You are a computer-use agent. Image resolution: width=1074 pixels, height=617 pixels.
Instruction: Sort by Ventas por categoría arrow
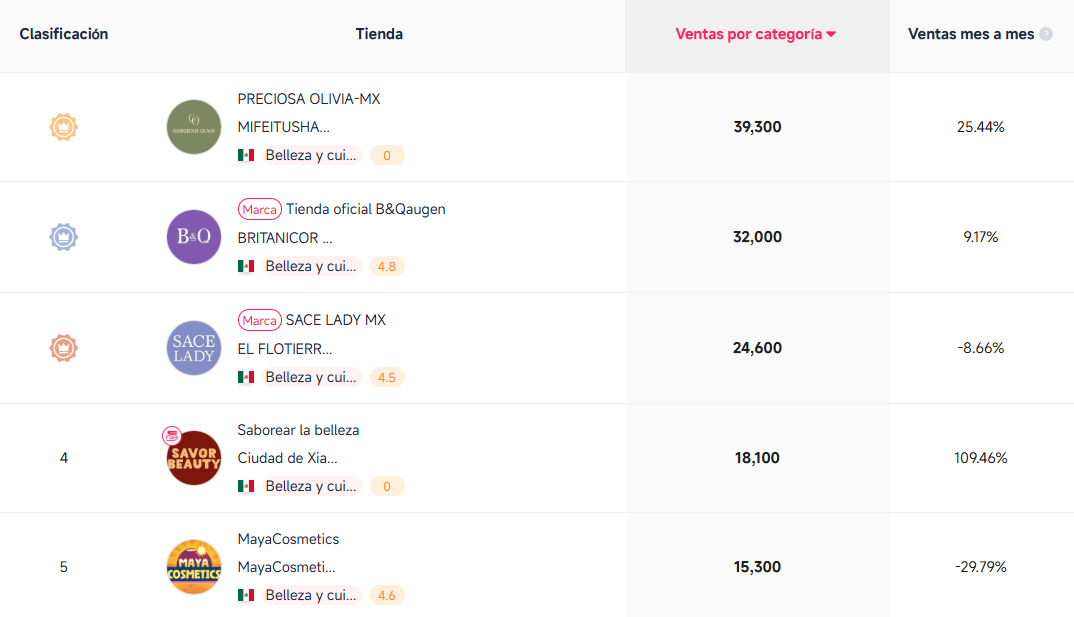831,34
